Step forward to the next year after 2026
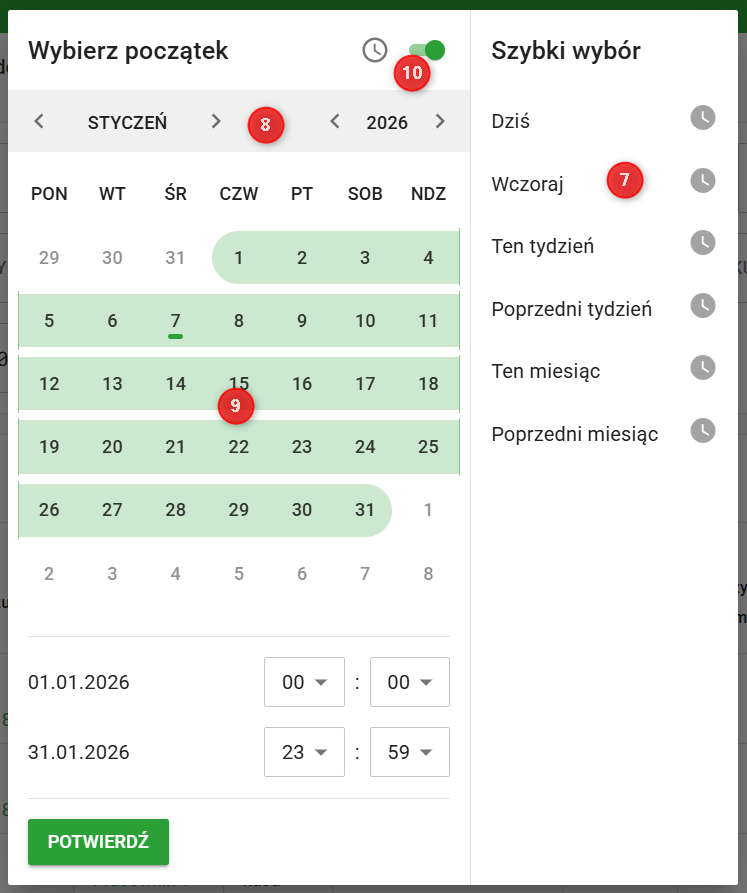This screenshot has height=893, width=747. coord(440,122)
